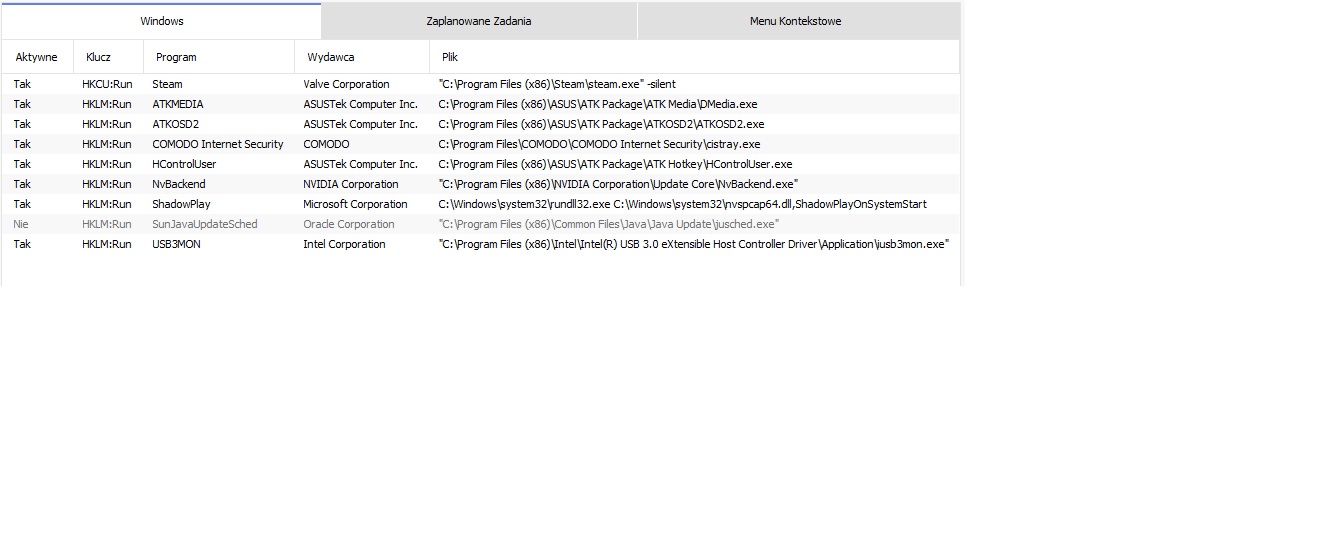The image size is (1338, 544).
Task: Click the Microsoft Corporation publisher cell
Action: pyautogui.click(x=355, y=204)
